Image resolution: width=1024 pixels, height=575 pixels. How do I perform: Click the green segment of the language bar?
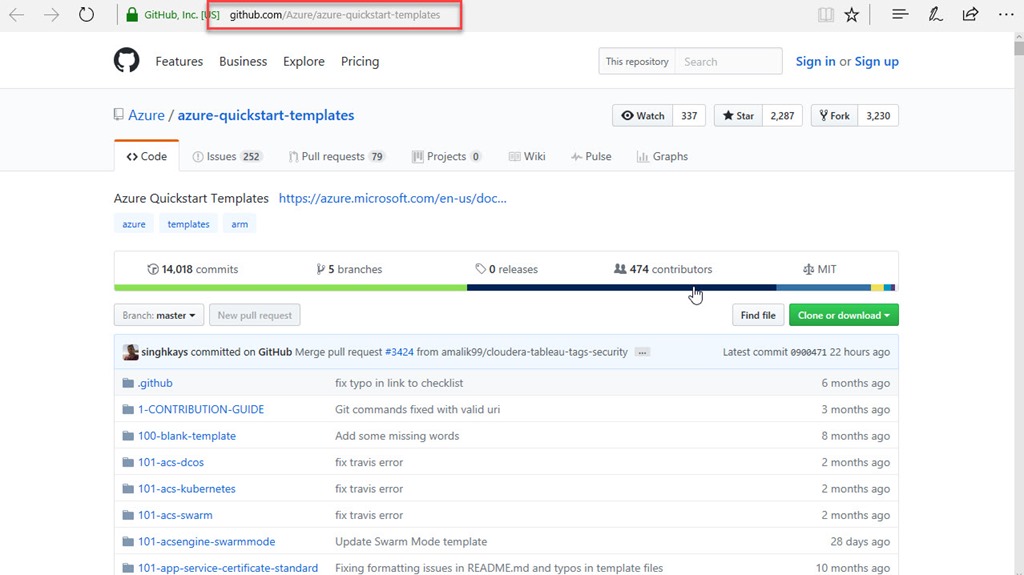point(291,288)
